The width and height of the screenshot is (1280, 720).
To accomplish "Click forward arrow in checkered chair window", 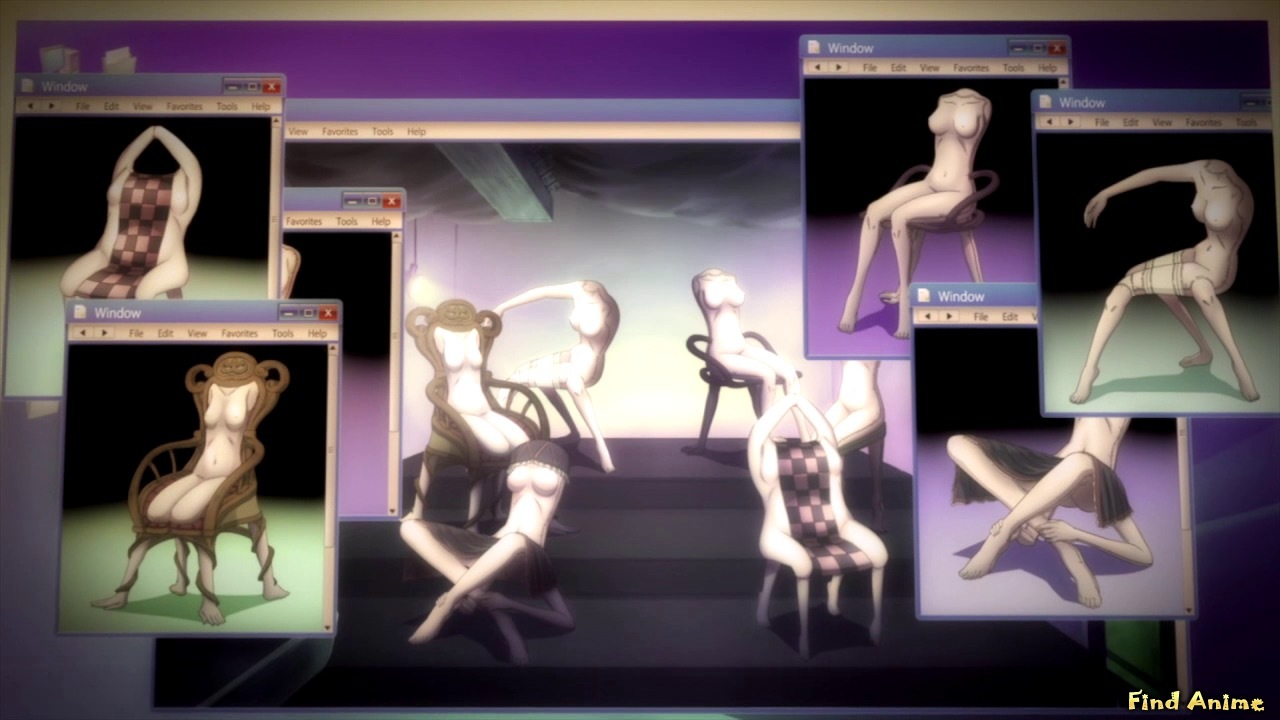I will (x=51, y=106).
